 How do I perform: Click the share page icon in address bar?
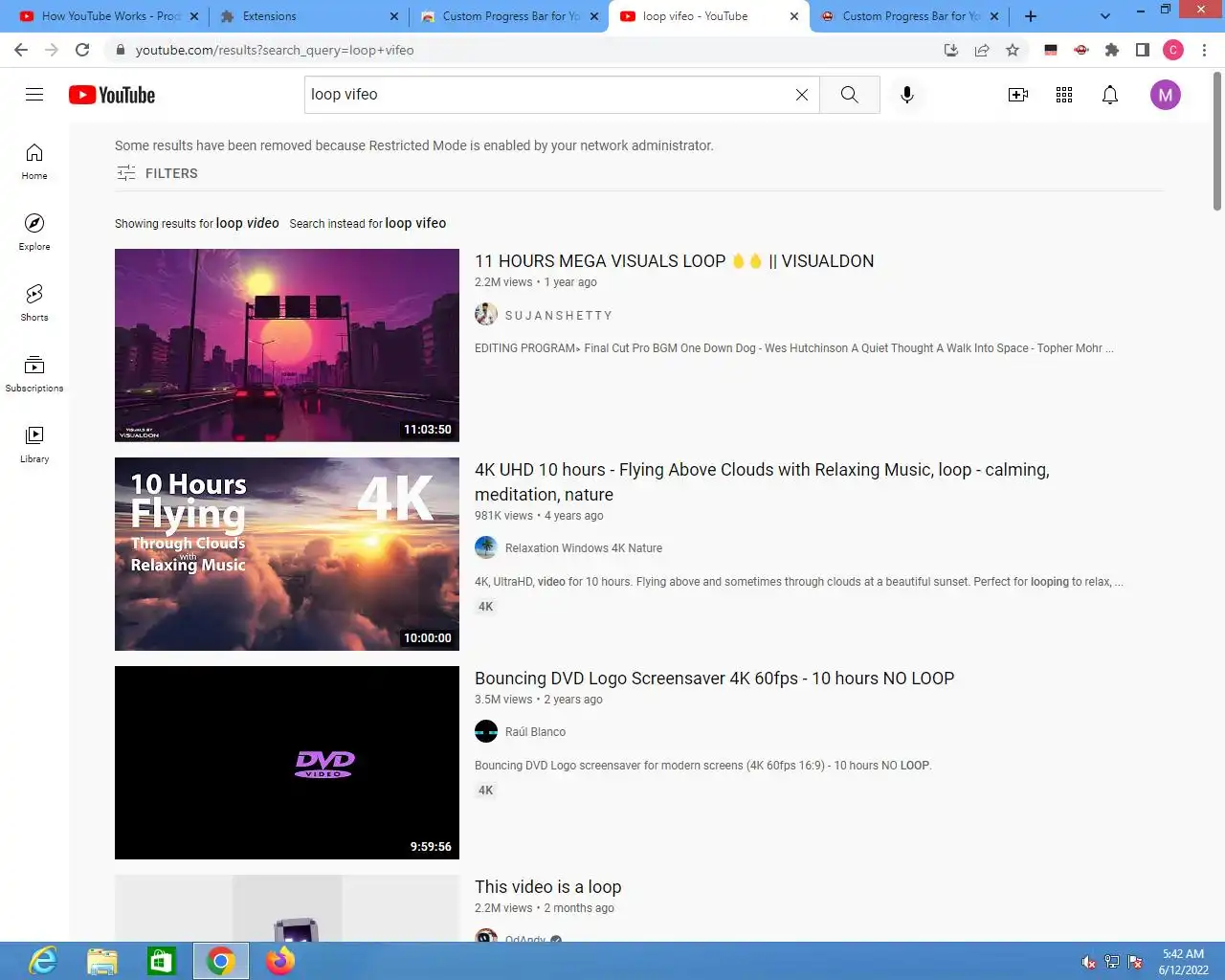coord(982,50)
